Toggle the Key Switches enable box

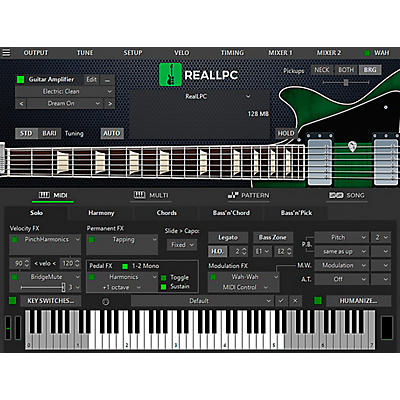pyautogui.click(x=12, y=301)
